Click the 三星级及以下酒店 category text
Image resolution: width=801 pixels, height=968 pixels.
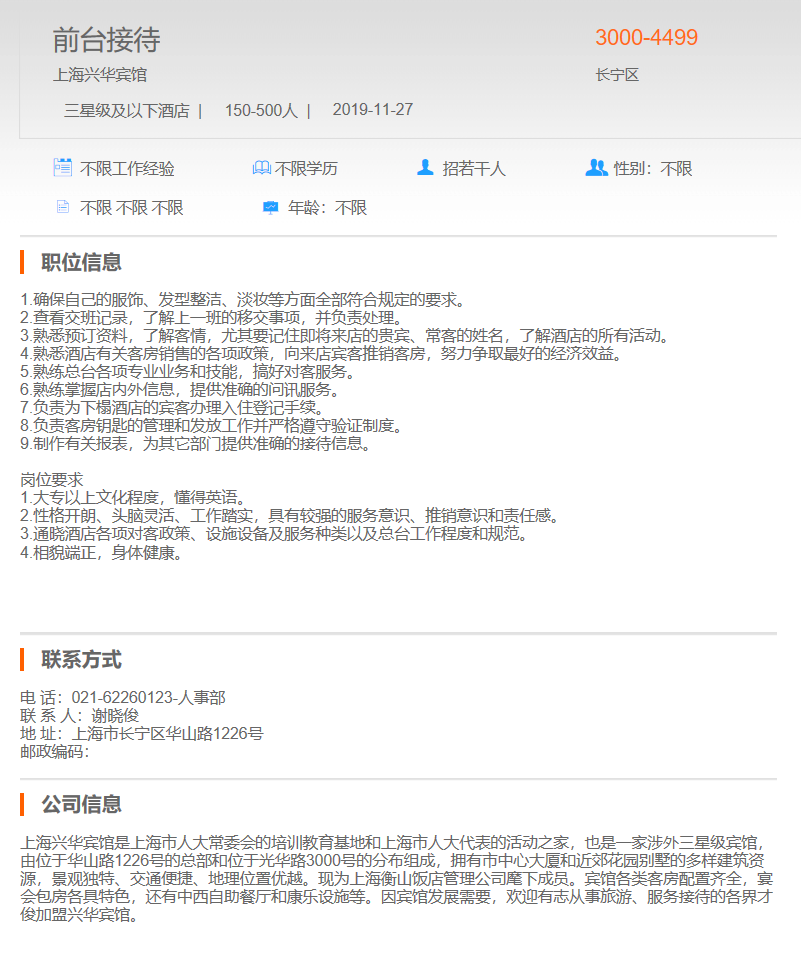[126, 110]
